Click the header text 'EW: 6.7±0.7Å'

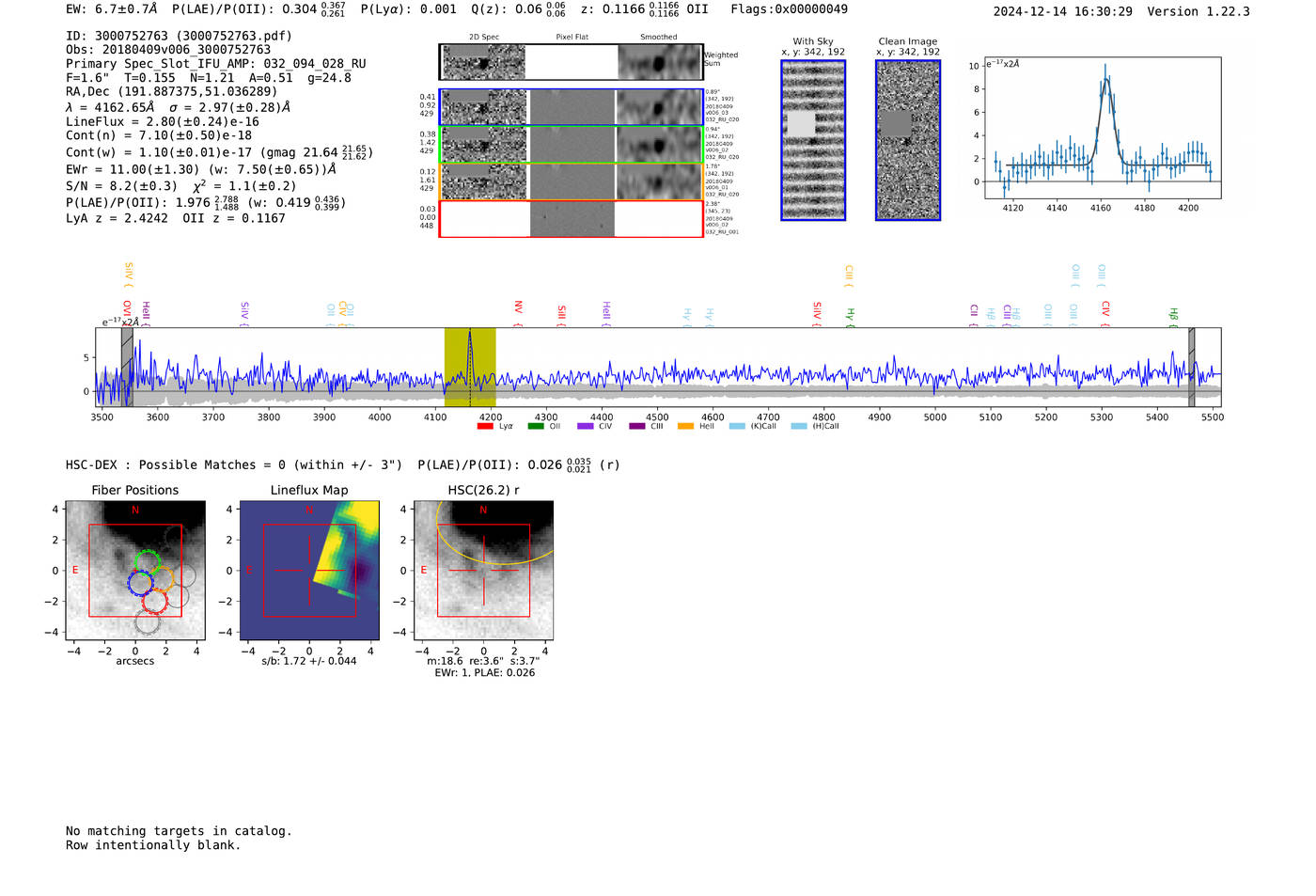click(111, 9)
